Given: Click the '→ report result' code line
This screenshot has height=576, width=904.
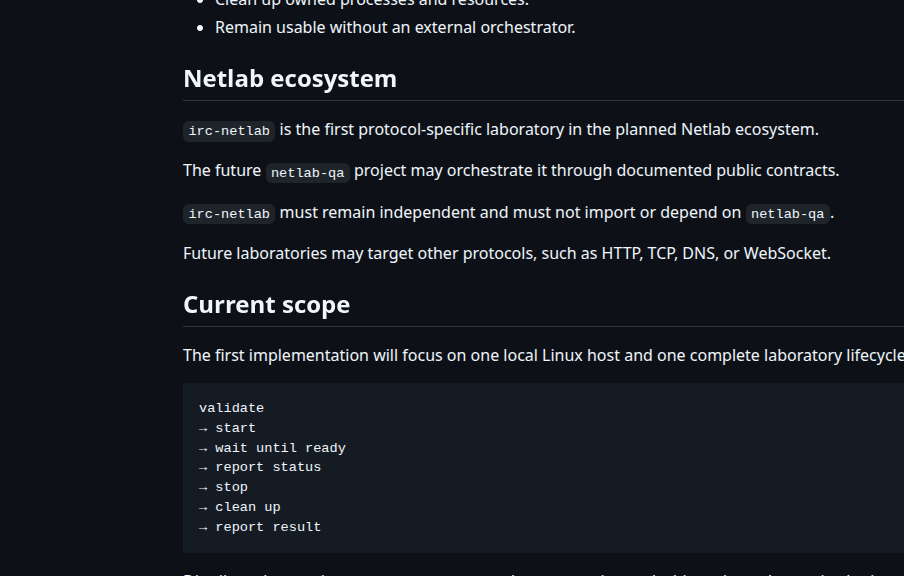Looking at the screenshot, I should (x=260, y=527).
